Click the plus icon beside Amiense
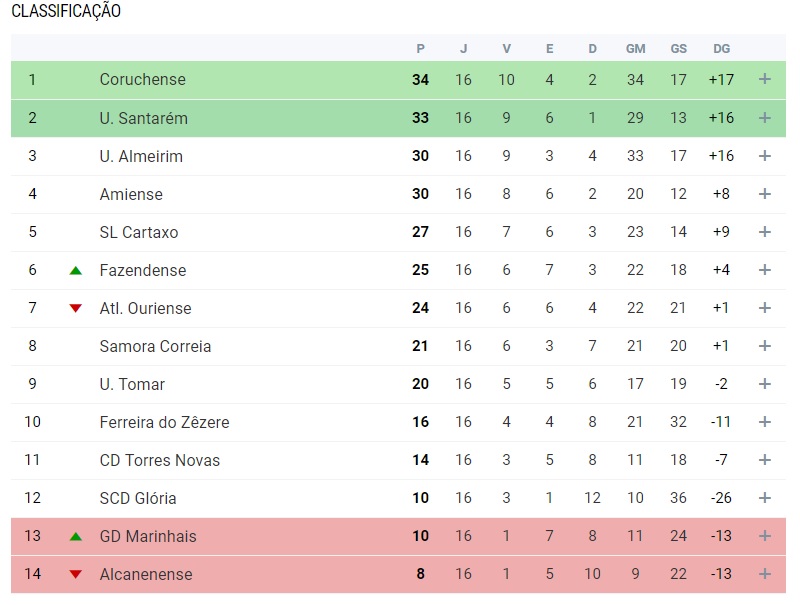 pos(764,194)
